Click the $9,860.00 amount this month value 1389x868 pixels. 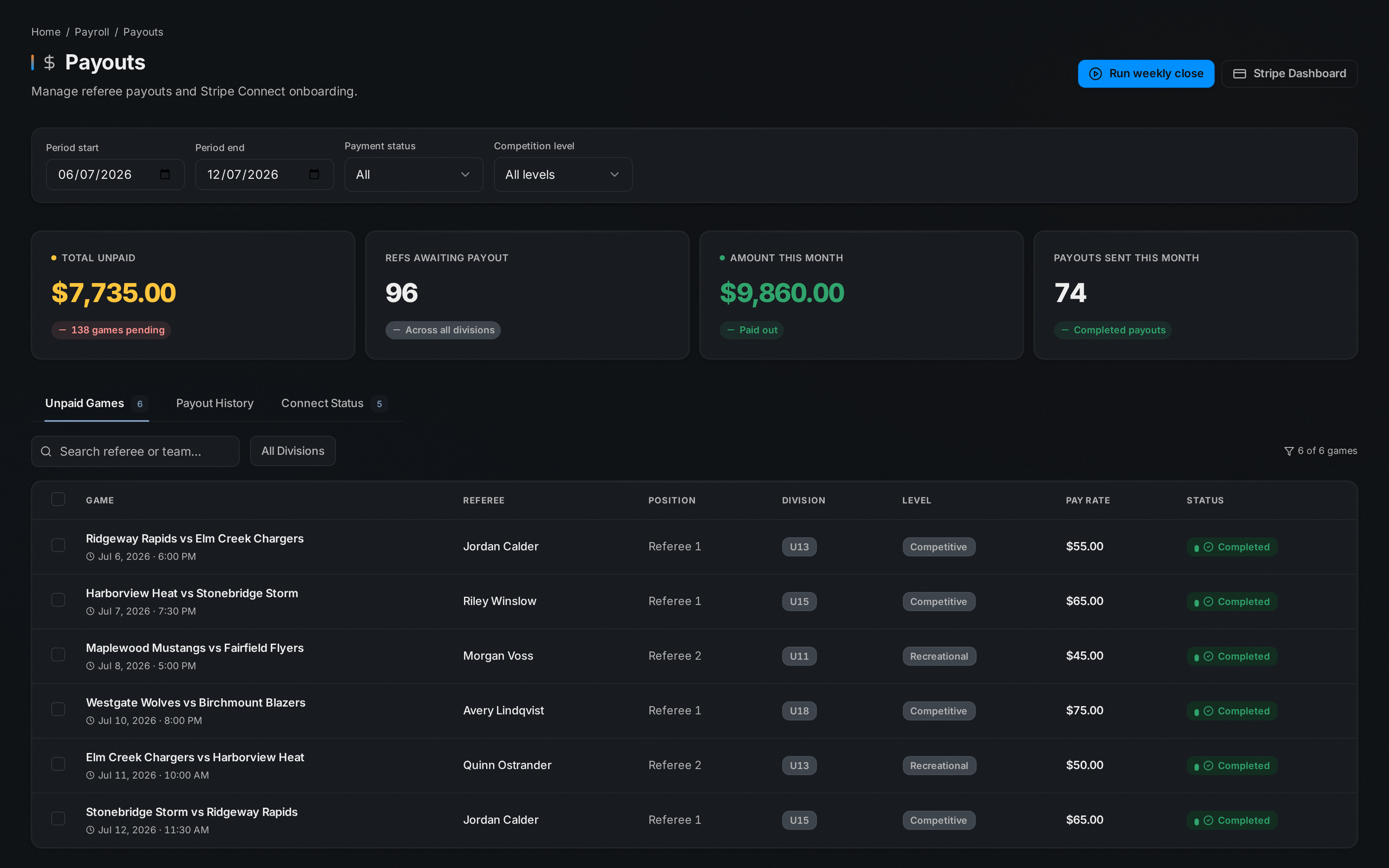782,293
